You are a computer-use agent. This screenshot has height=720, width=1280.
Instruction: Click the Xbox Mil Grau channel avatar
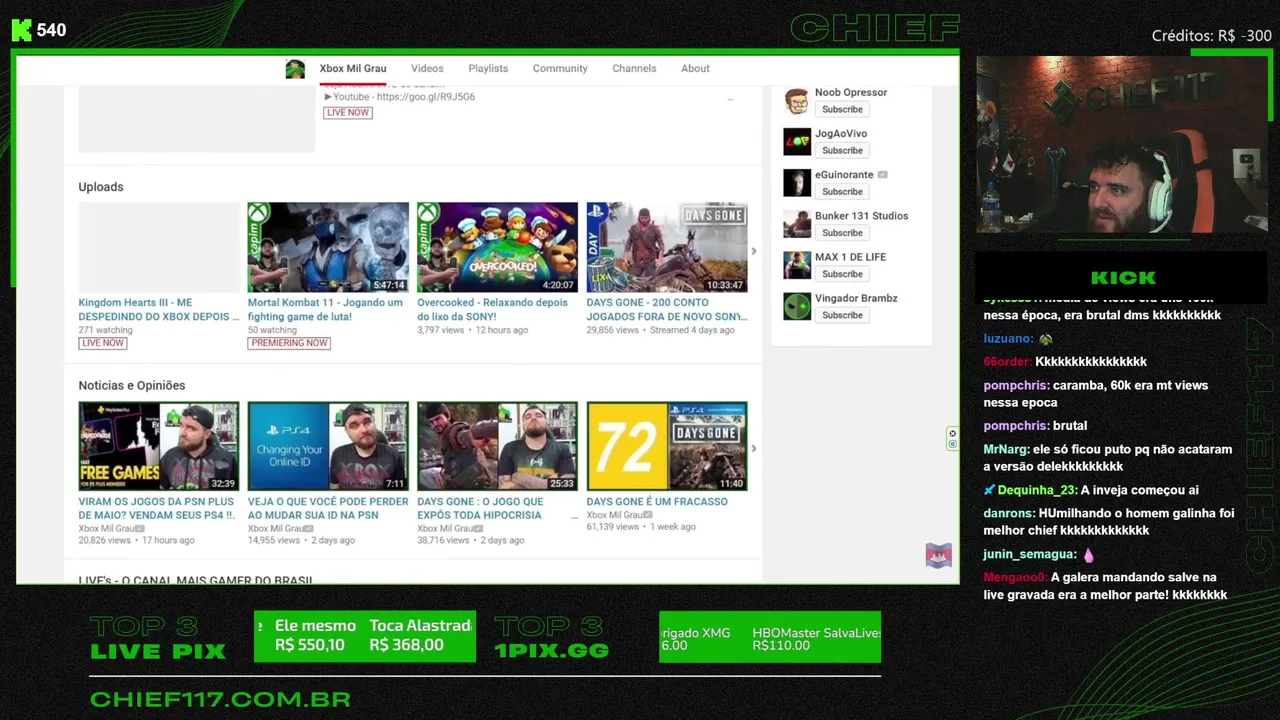[295, 69]
